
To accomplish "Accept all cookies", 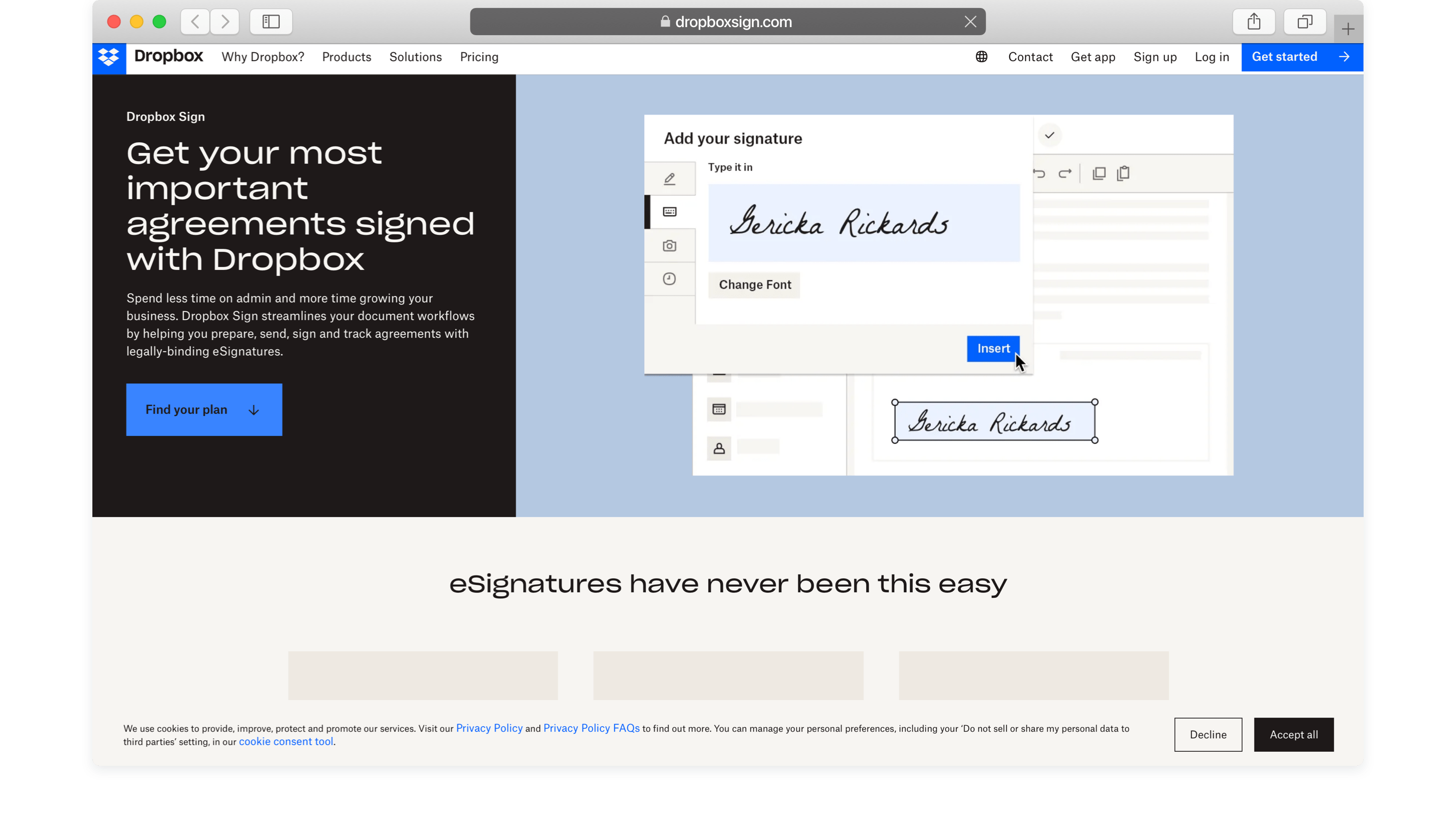I will [1293, 734].
